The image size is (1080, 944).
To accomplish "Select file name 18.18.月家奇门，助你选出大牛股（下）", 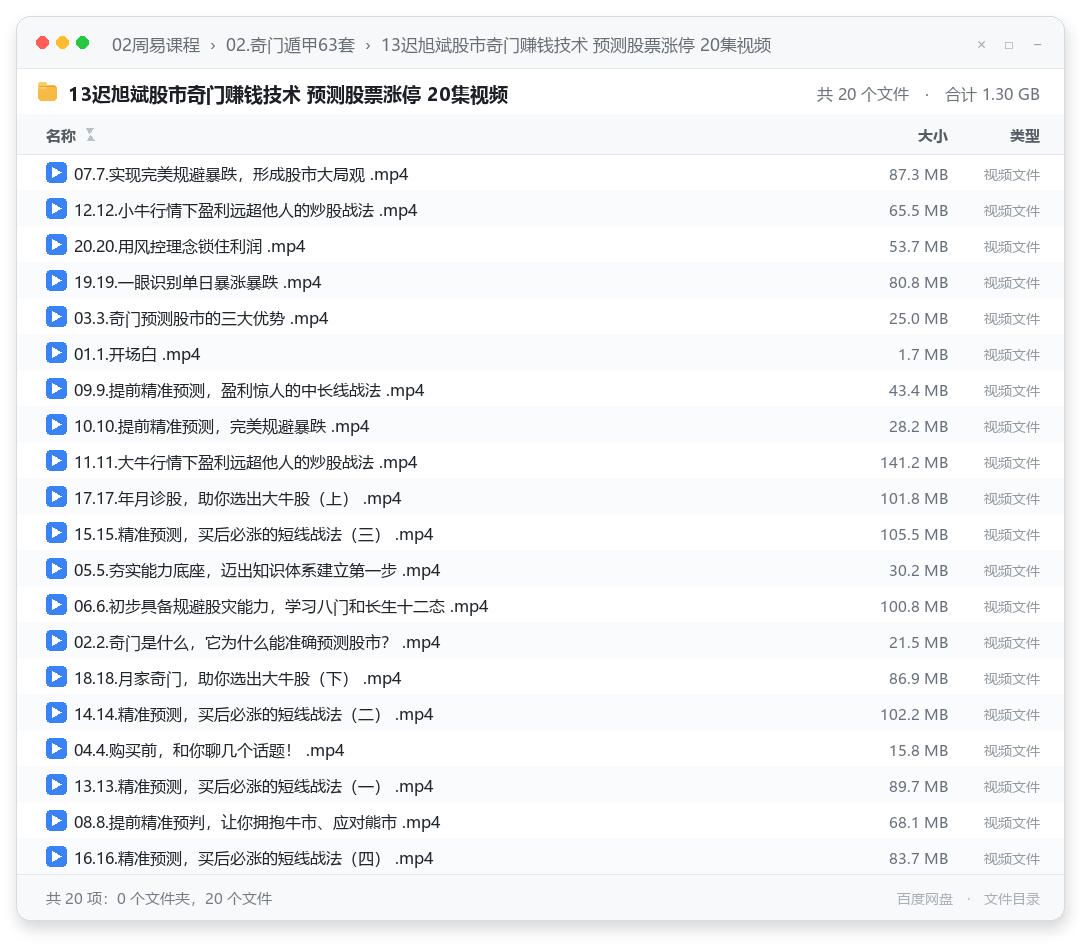I will pos(238,679).
